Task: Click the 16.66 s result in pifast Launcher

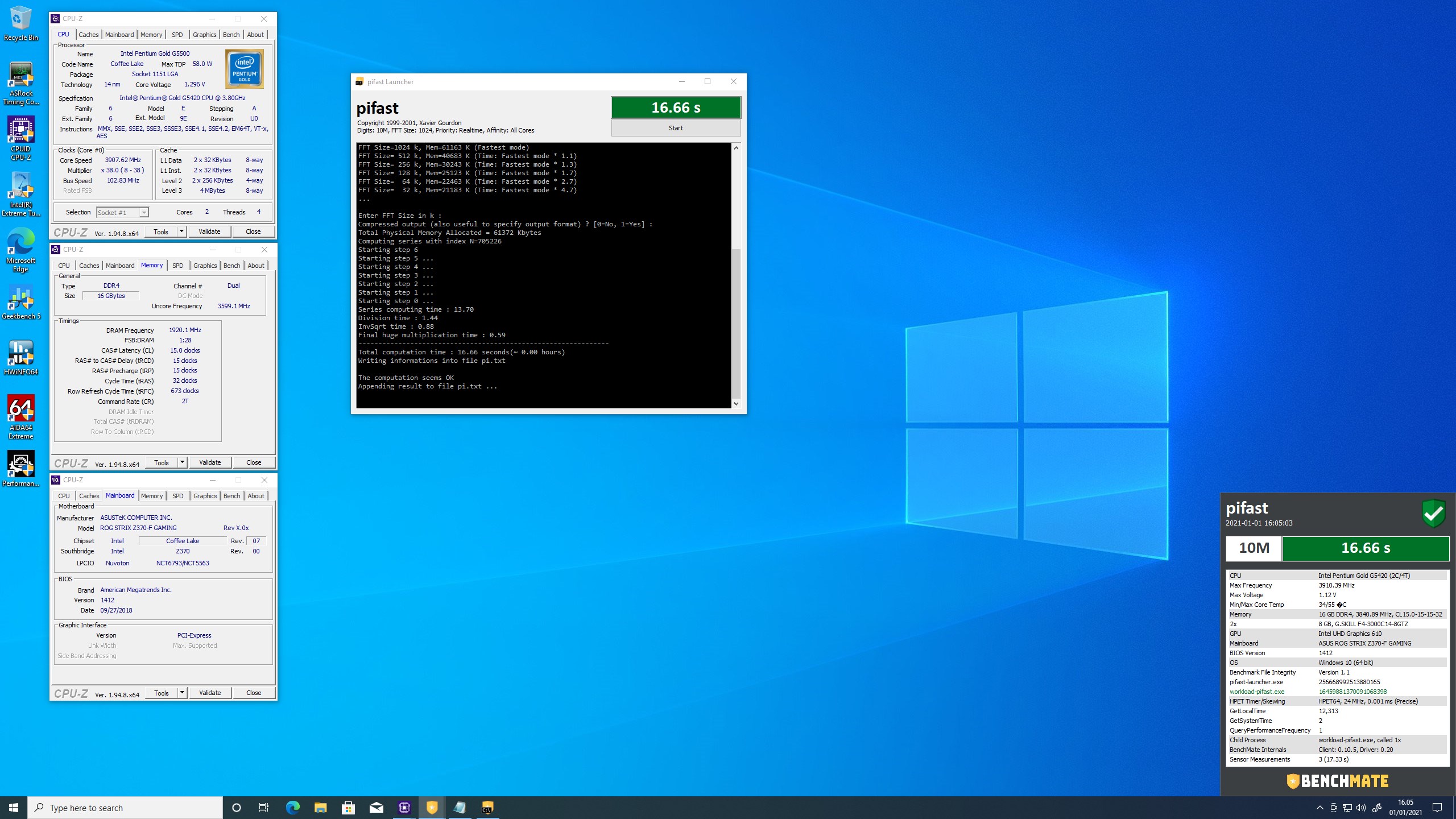Action: 676,107
